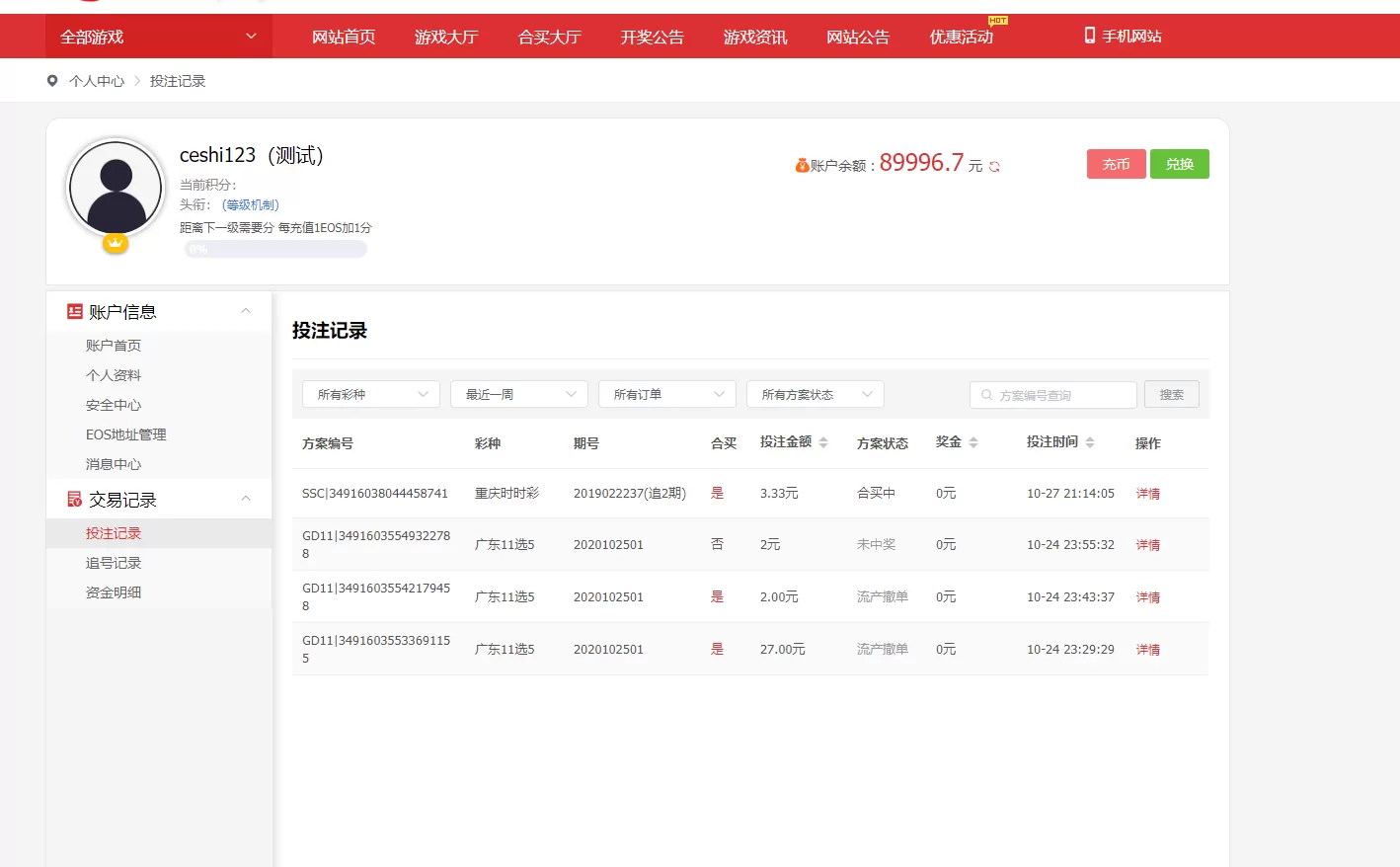
Task: Click the 交易记录 panel icon in the sidebar
Action: pos(74,499)
